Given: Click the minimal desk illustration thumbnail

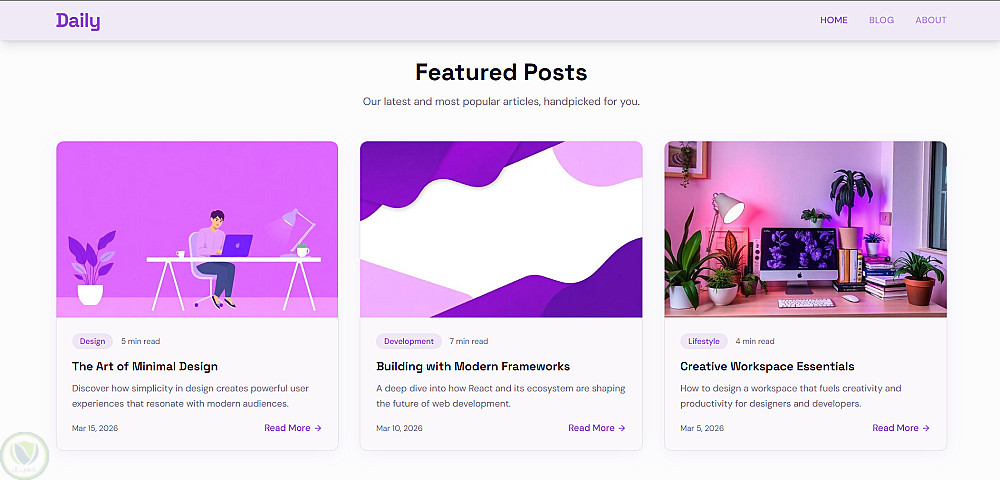Looking at the screenshot, I should [197, 229].
